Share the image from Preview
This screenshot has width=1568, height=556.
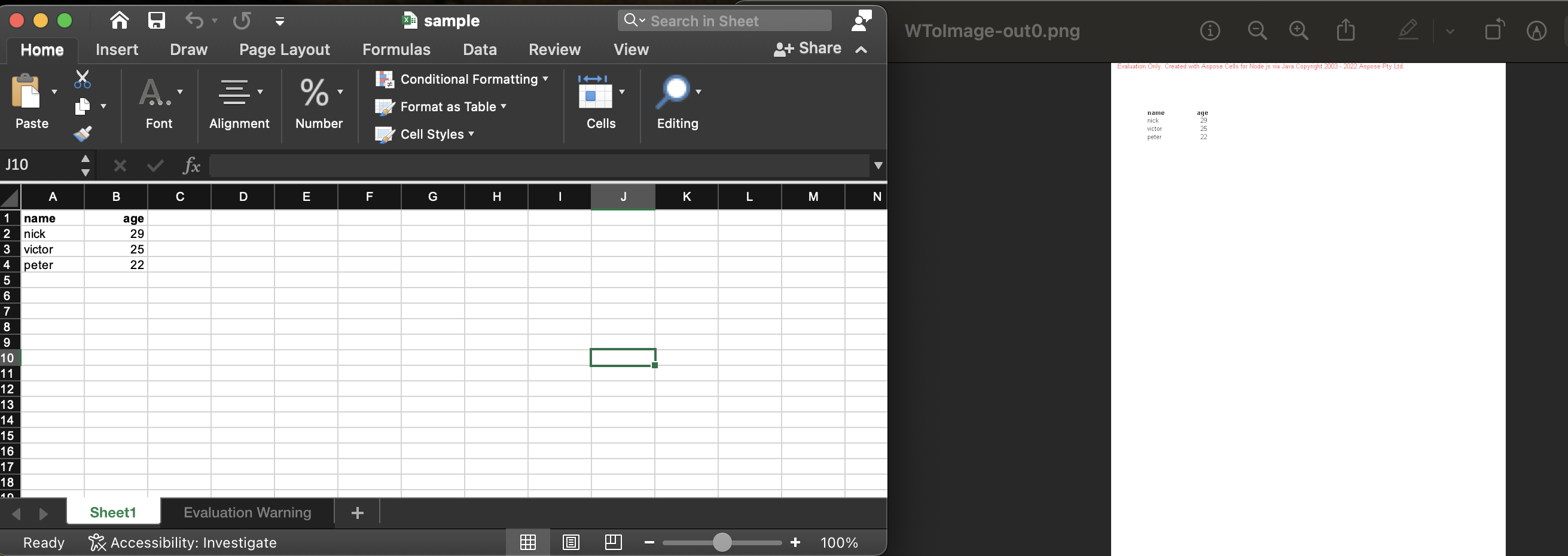coord(1346,30)
